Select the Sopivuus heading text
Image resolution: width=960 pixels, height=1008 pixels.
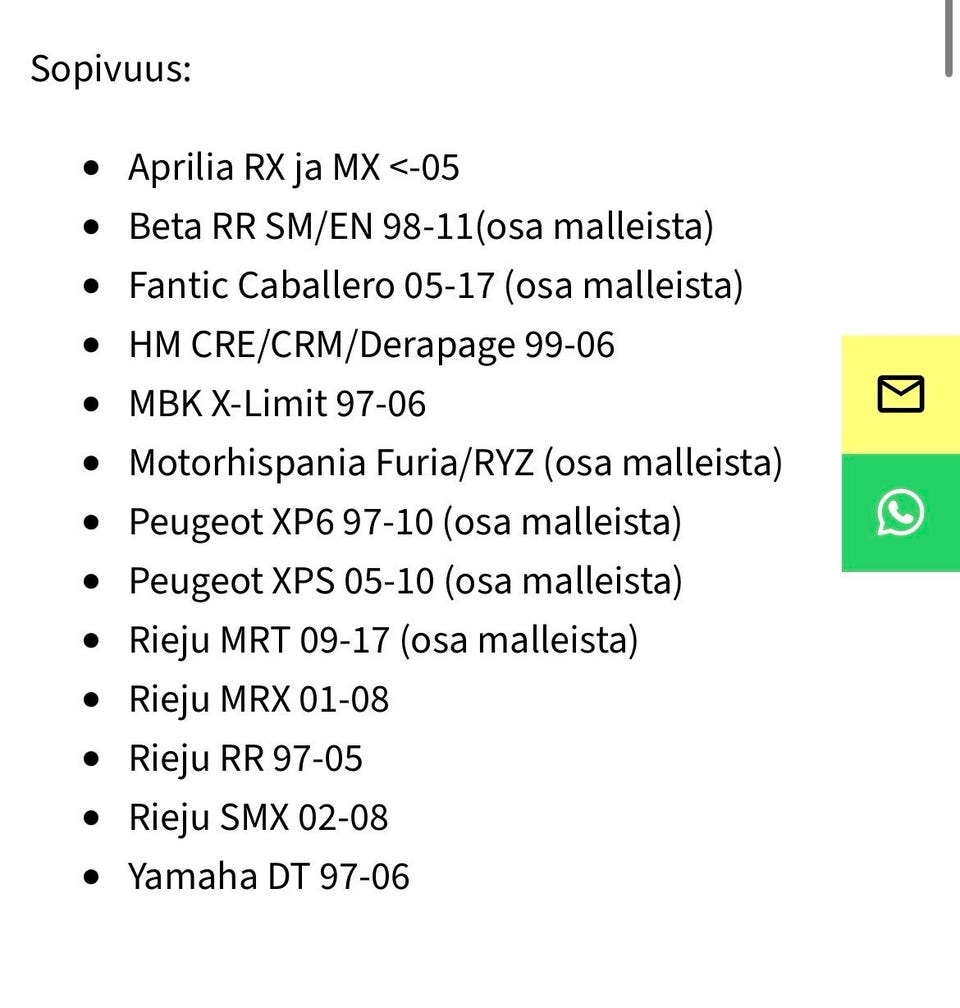111,70
